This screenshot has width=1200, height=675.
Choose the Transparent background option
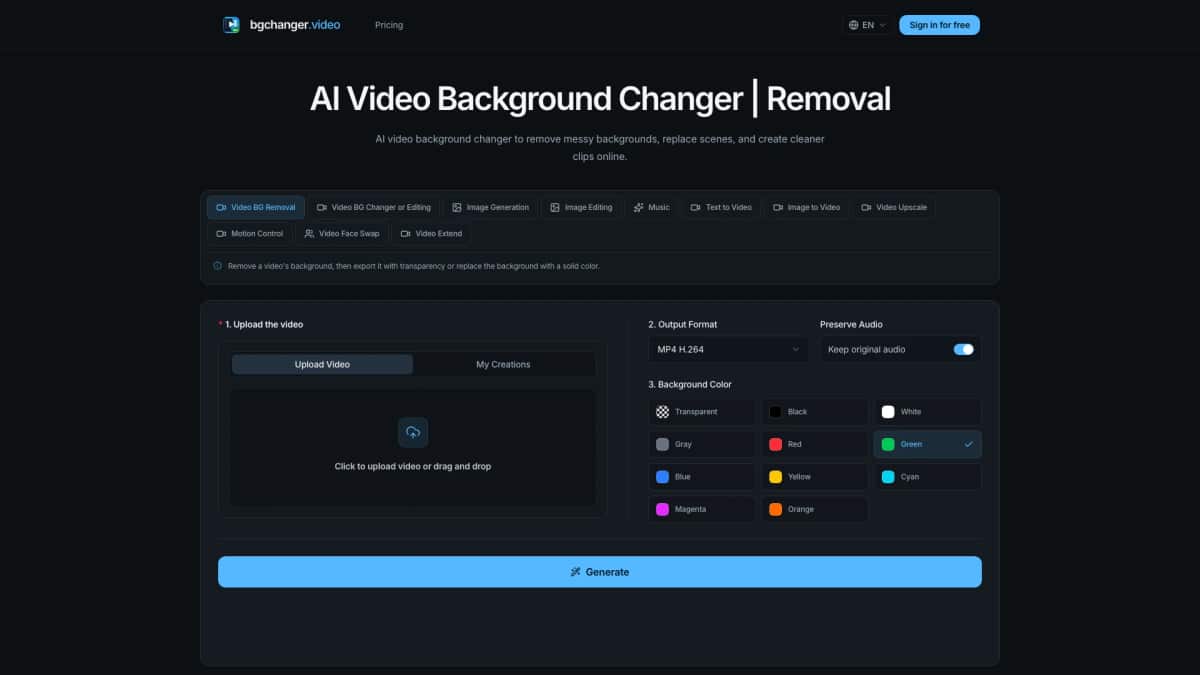(x=702, y=412)
